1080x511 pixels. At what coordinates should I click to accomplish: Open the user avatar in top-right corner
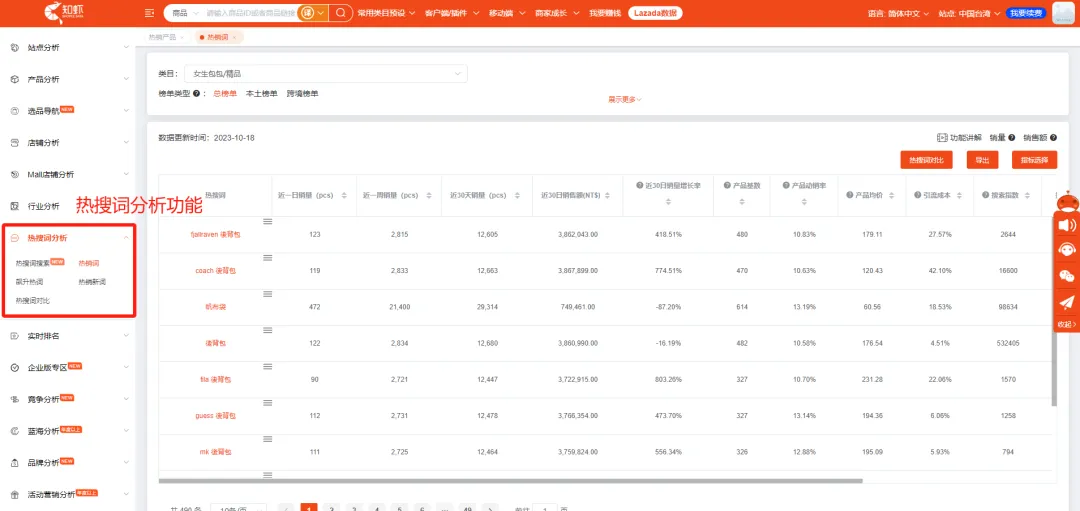(1064, 13)
